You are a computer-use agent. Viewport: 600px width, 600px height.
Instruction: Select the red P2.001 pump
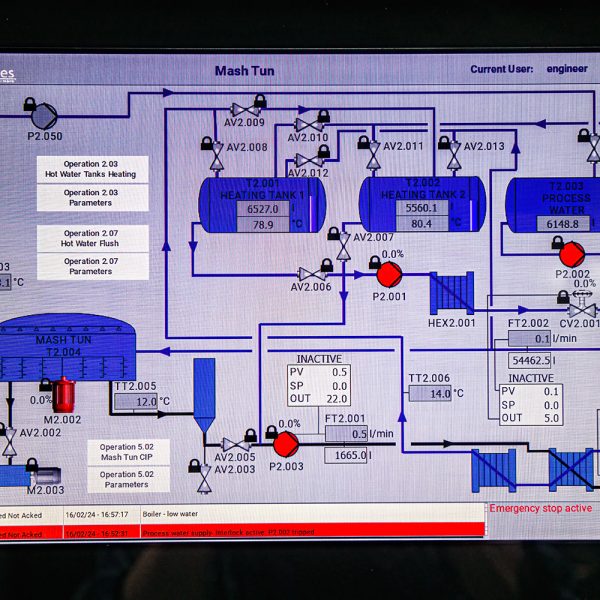[x=389, y=273]
